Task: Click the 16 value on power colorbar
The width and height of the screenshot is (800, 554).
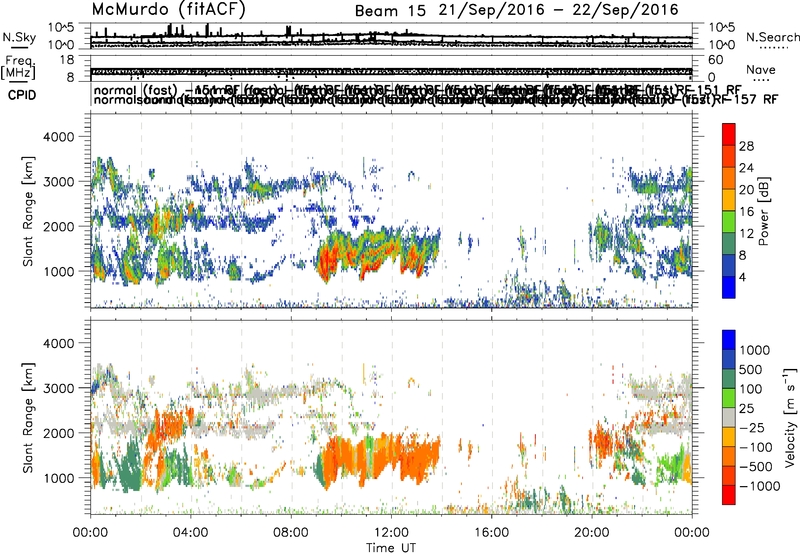Action: (x=746, y=212)
